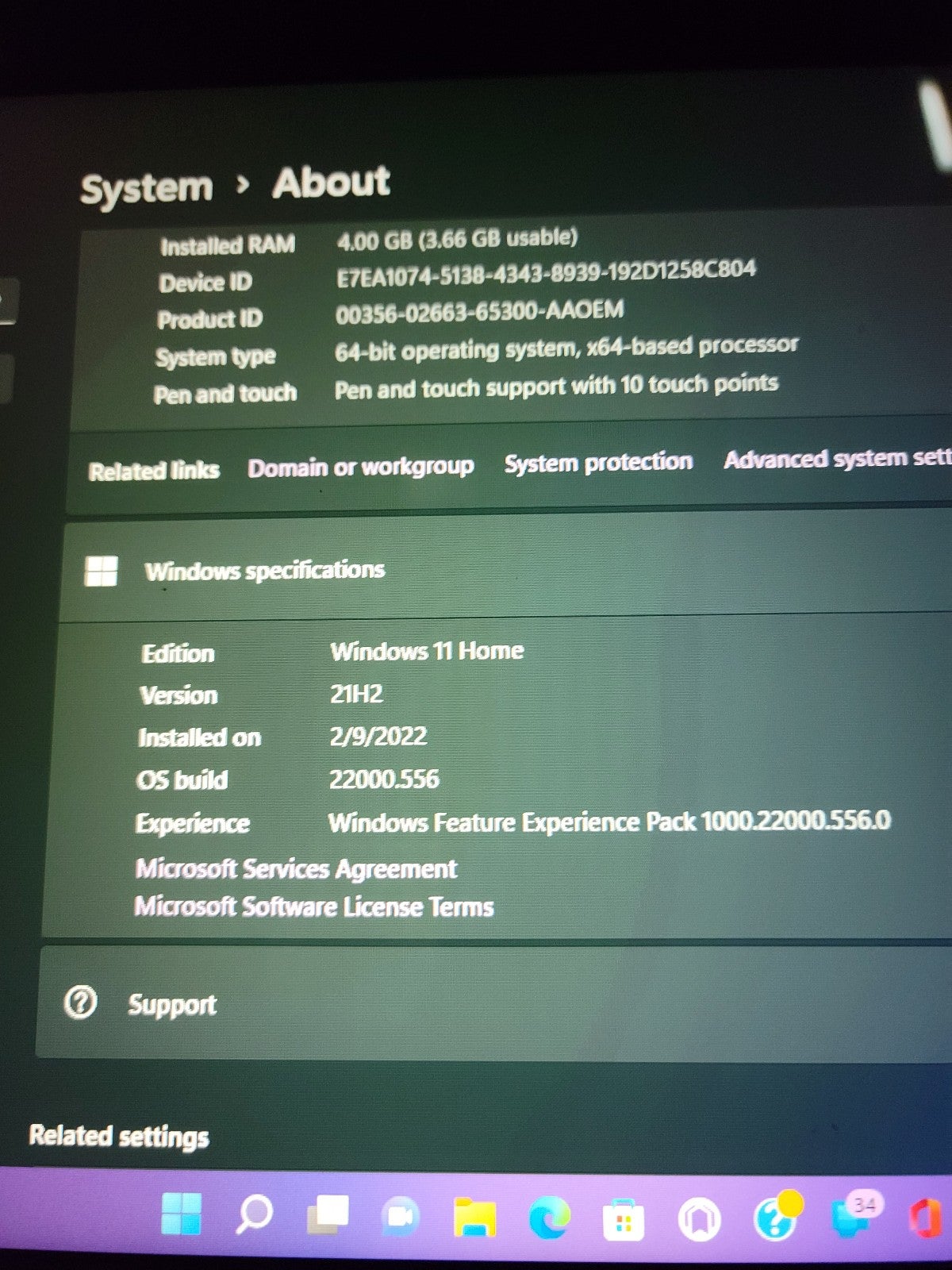Image resolution: width=952 pixels, height=1270 pixels.
Task: Click the Domain or workgroup link
Action: 360,467
